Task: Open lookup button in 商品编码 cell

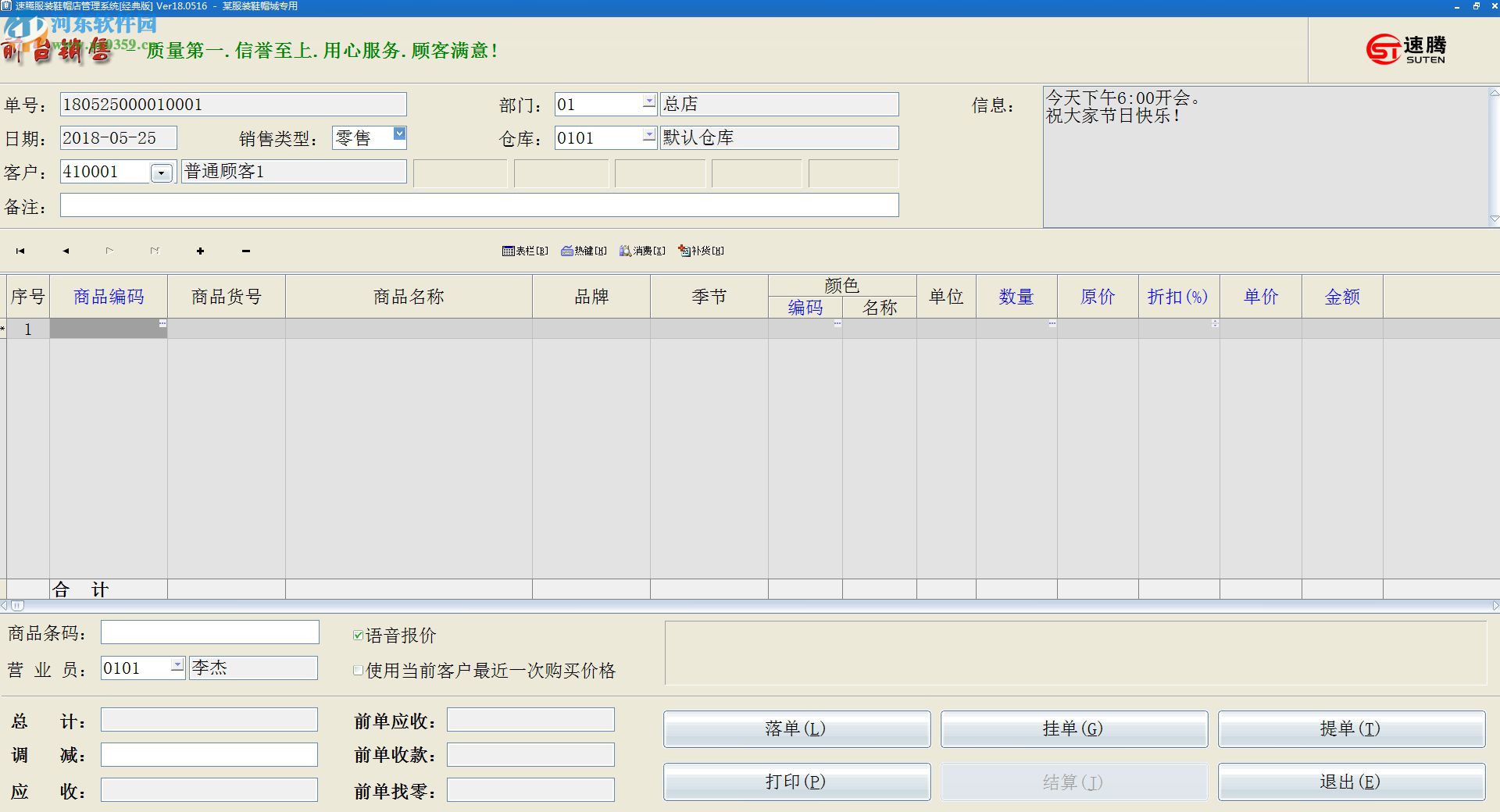Action: tap(162, 323)
